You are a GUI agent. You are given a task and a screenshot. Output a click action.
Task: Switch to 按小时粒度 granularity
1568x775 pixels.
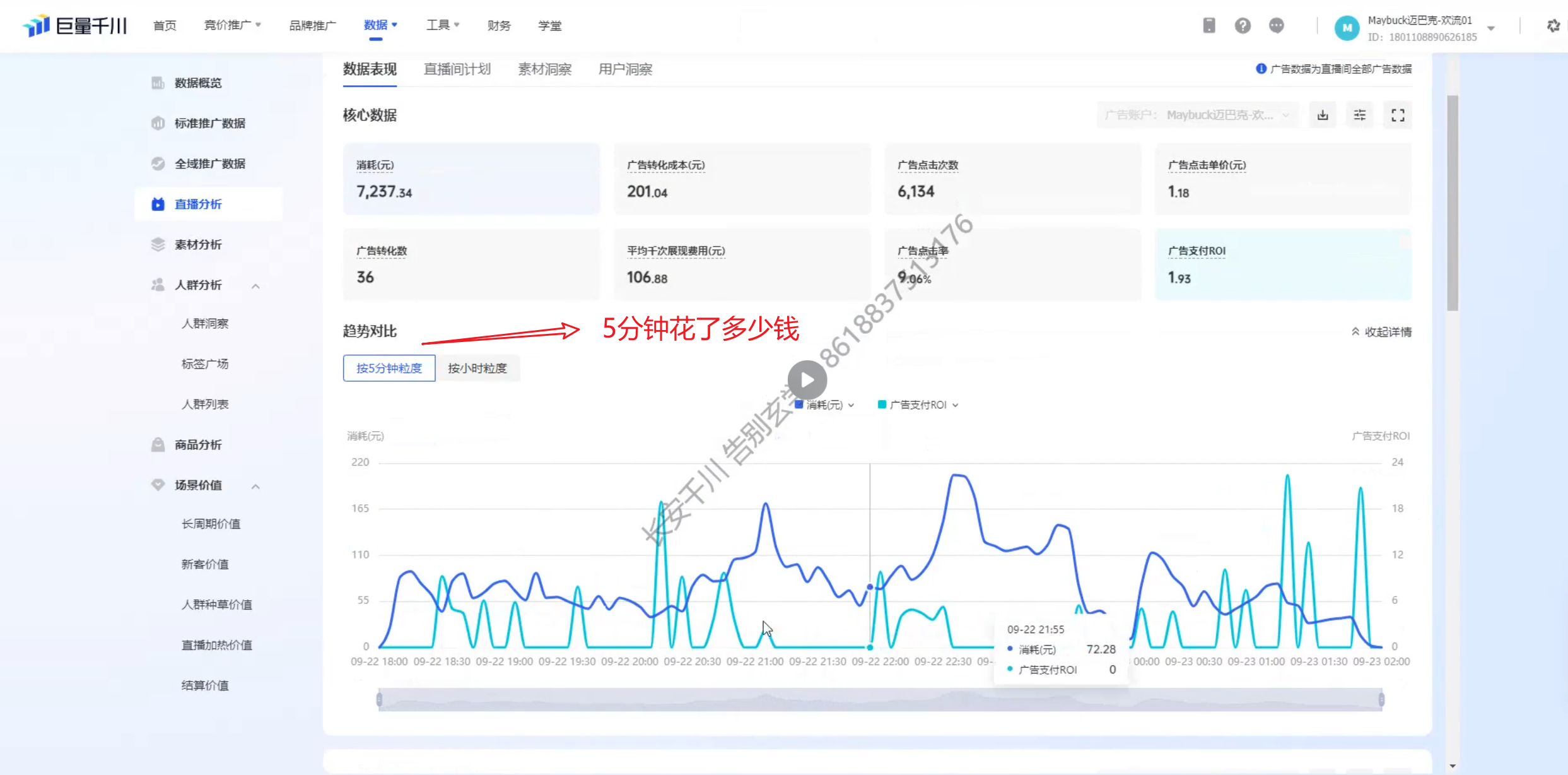[477, 368]
